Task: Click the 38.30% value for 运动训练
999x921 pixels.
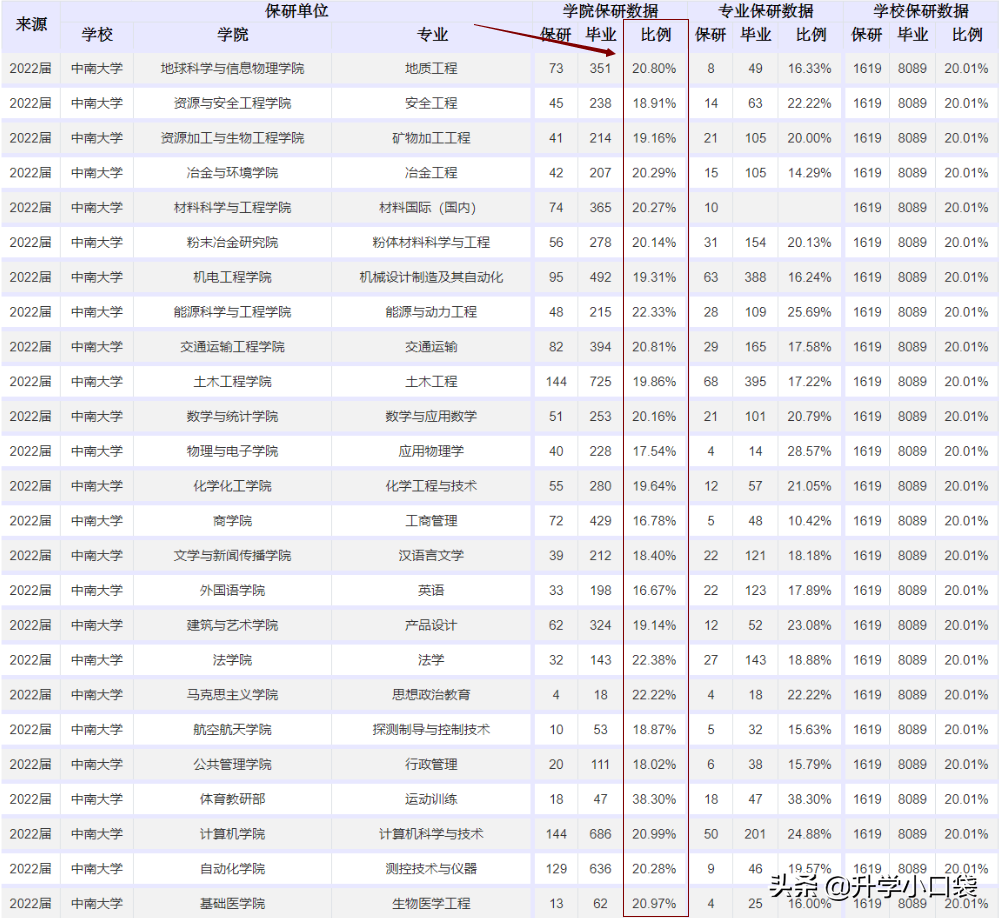Action: click(655, 799)
